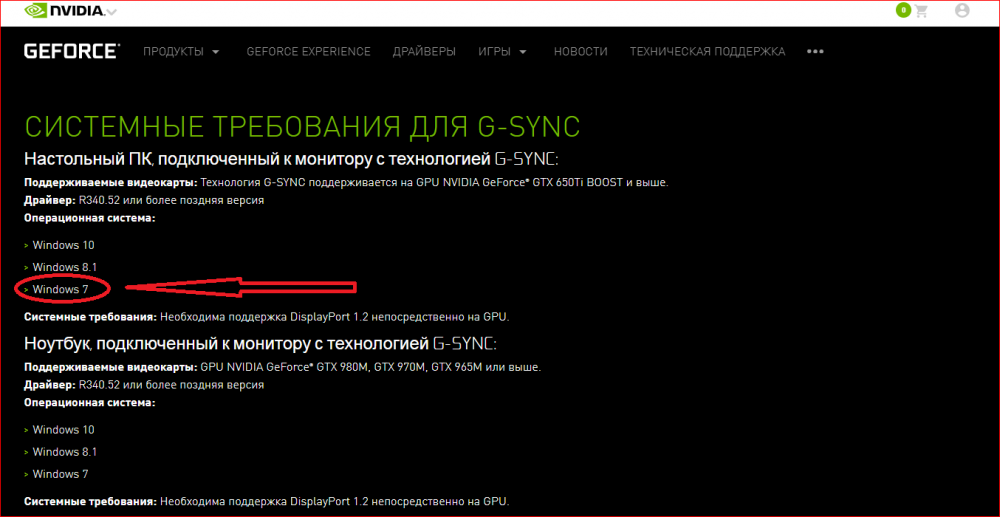
Task: Click desktop 'DisplayPort 1.2' requirement line
Action: tap(267, 316)
